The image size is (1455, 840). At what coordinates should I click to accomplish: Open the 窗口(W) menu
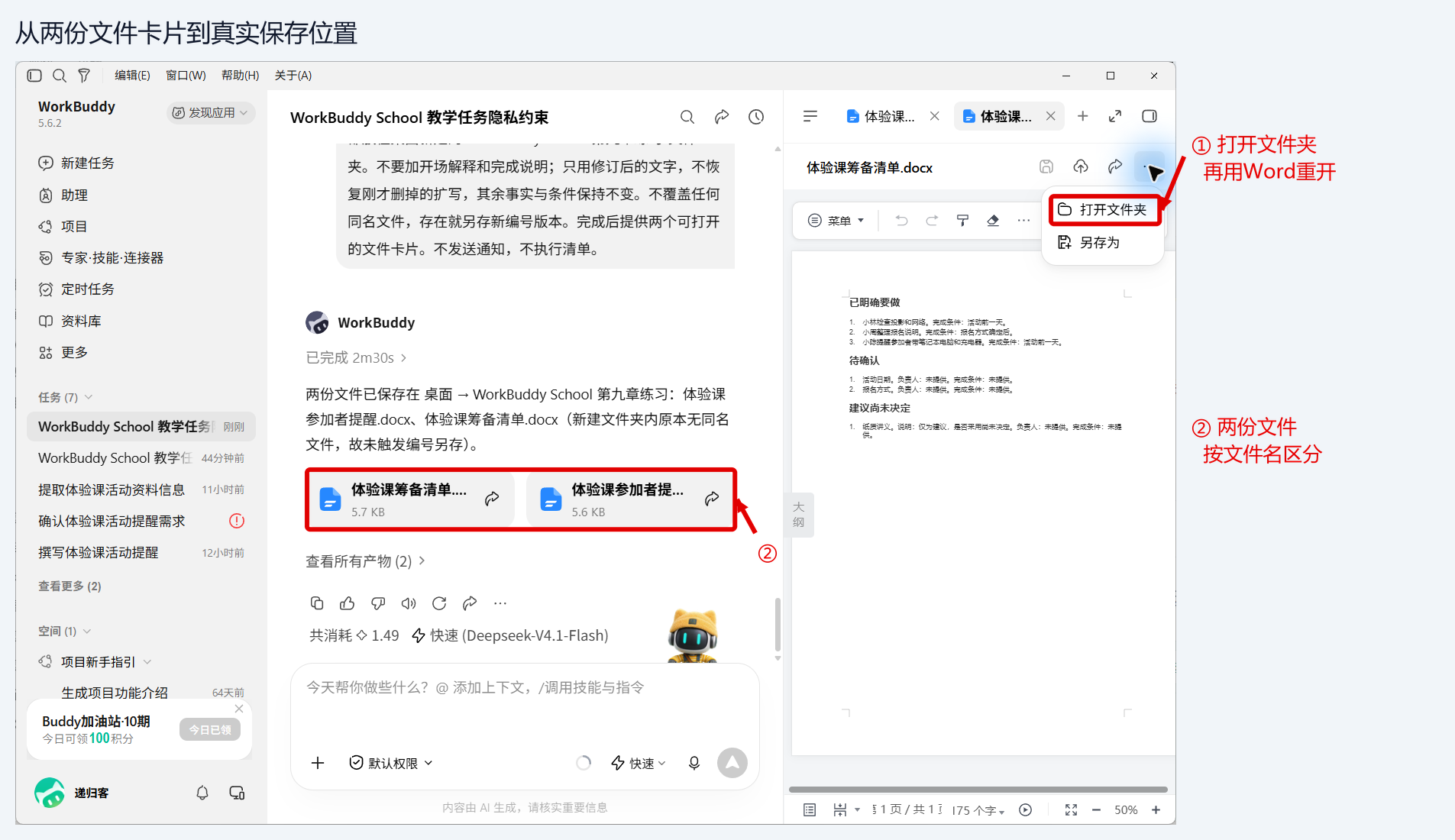pyautogui.click(x=186, y=76)
